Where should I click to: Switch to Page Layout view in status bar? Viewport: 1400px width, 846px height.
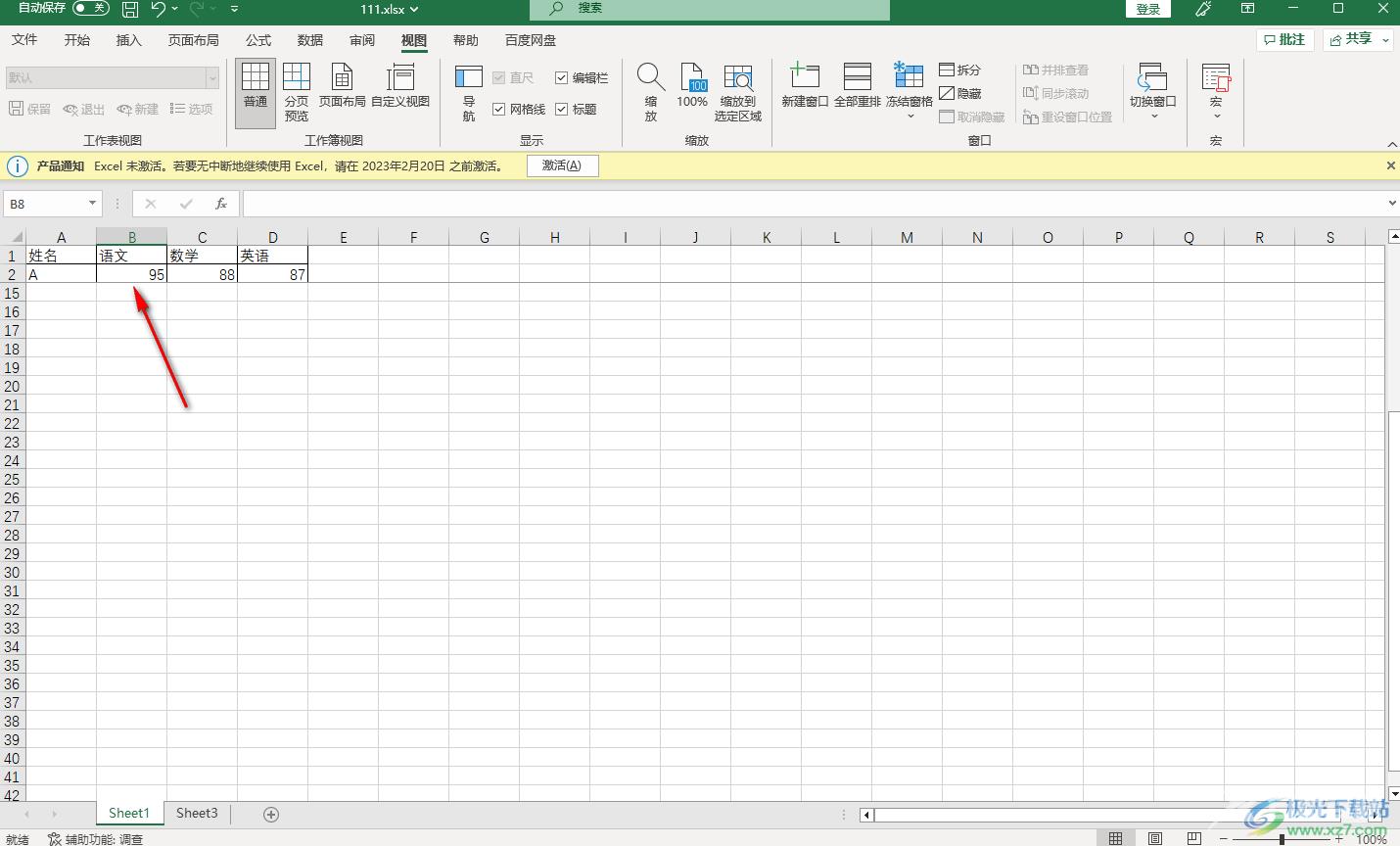(1155, 839)
